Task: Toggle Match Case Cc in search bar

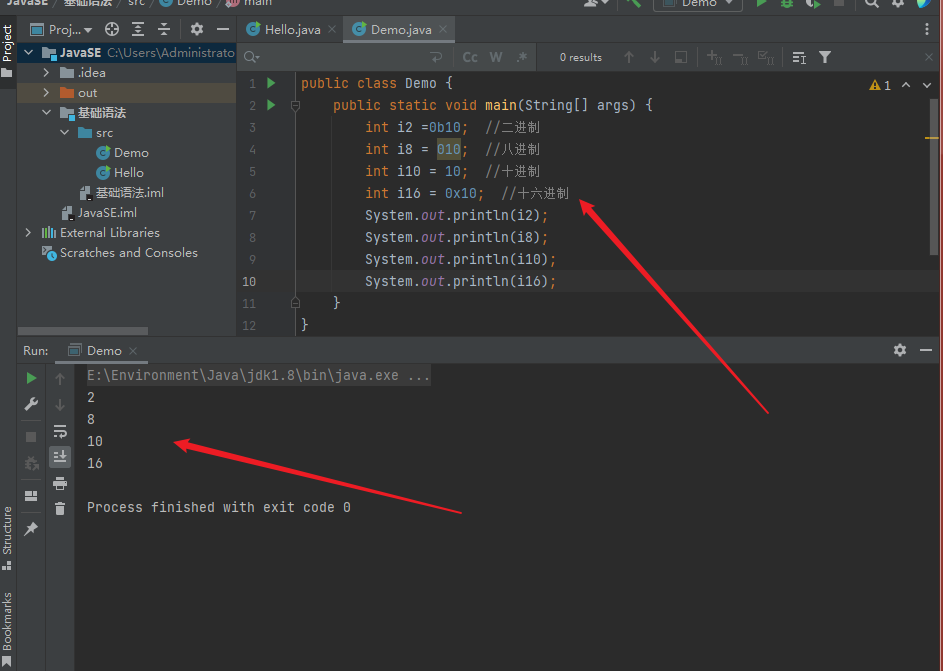Action: pos(470,57)
